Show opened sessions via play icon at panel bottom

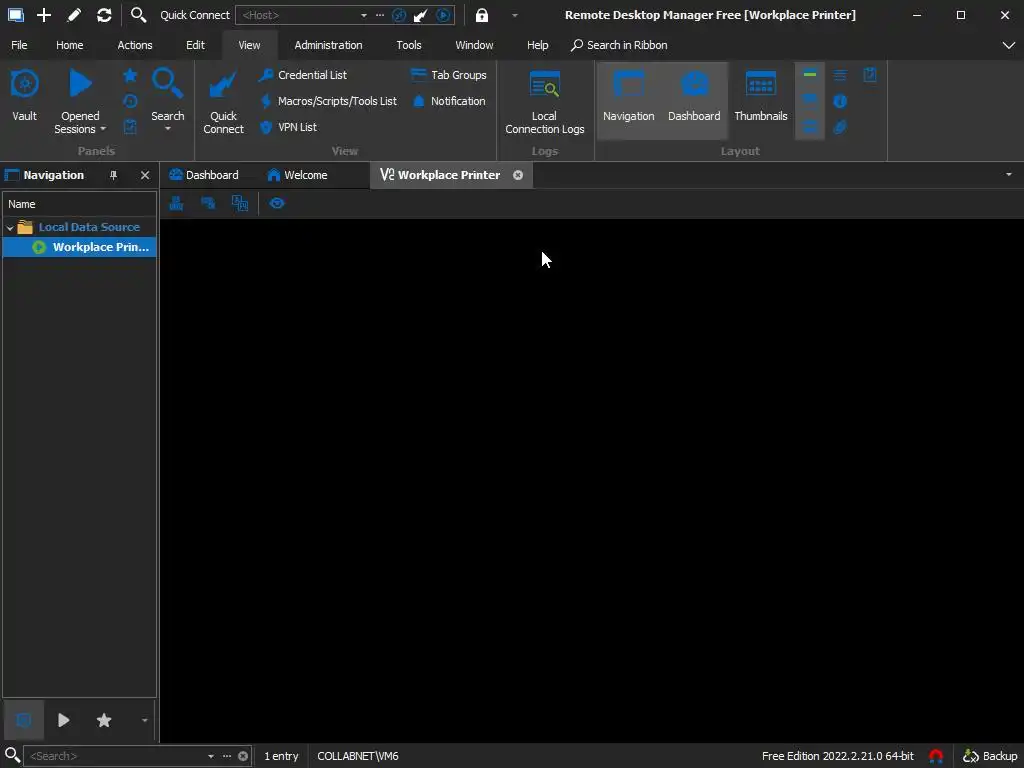pos(63,720)
